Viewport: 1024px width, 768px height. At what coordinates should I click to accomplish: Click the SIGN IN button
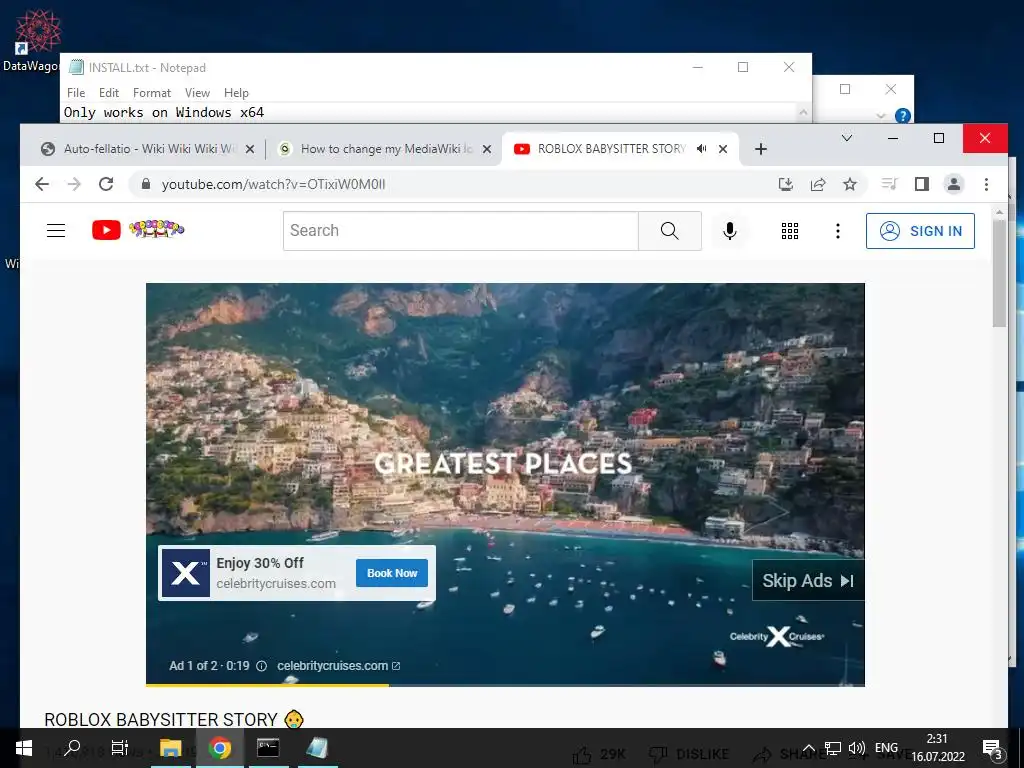click(x=920, y=231)
